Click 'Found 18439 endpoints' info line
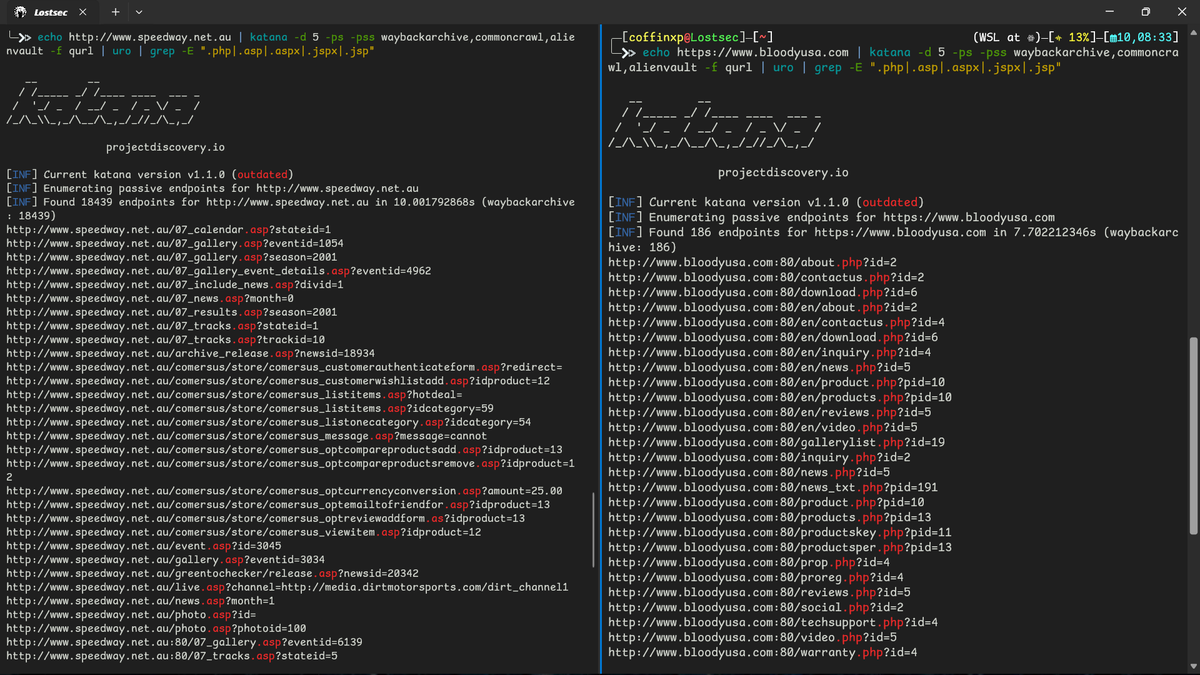1200x675 pixels. (x=290, y=208)
